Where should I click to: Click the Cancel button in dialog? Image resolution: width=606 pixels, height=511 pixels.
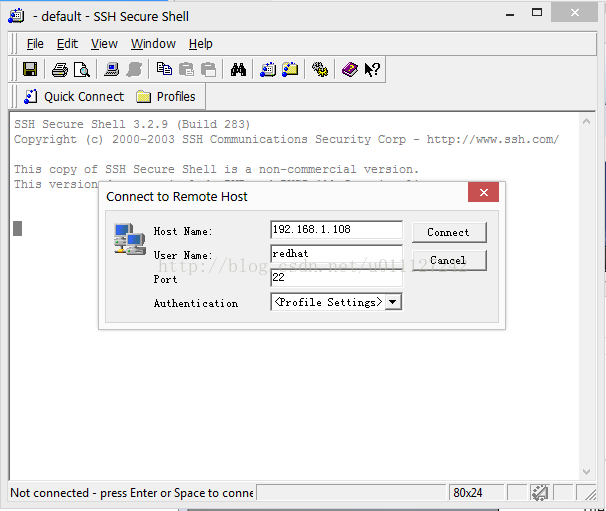449,260
